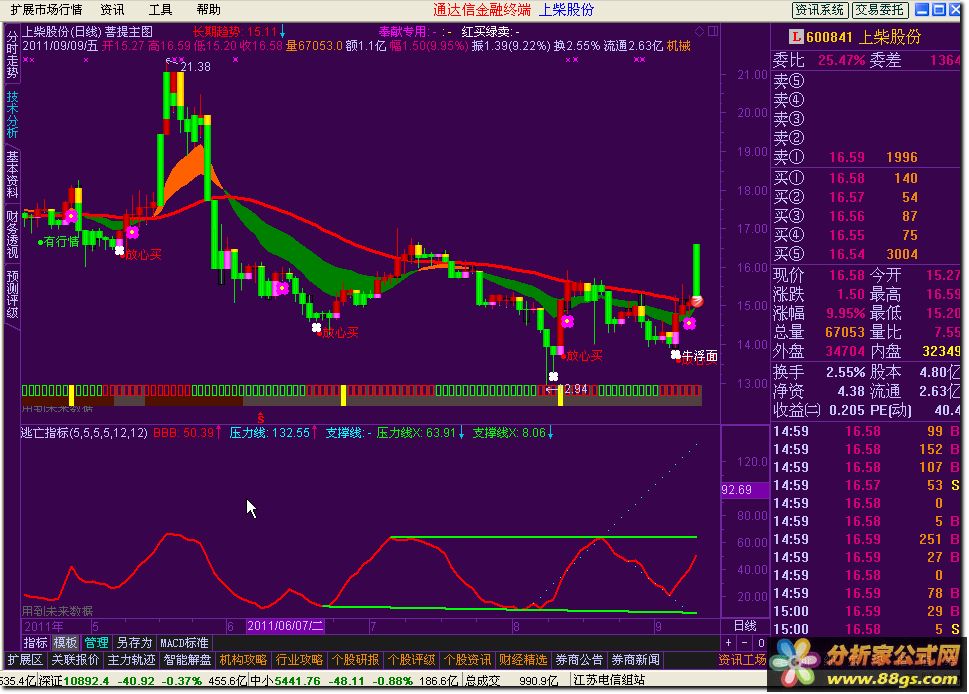Select the MACD标准 template tab
Image resolution: width=969 pixels, height=694 pixels.
point(184,643)
